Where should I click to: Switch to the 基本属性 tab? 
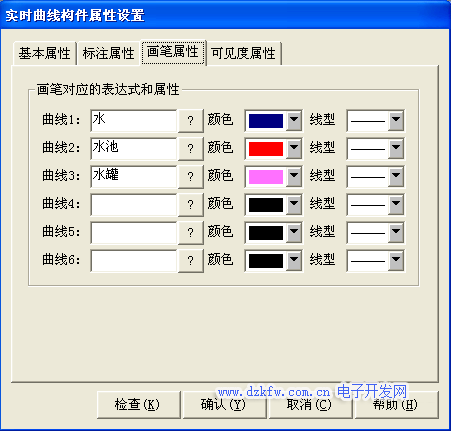pyautogui.click(x=45, y=53)
